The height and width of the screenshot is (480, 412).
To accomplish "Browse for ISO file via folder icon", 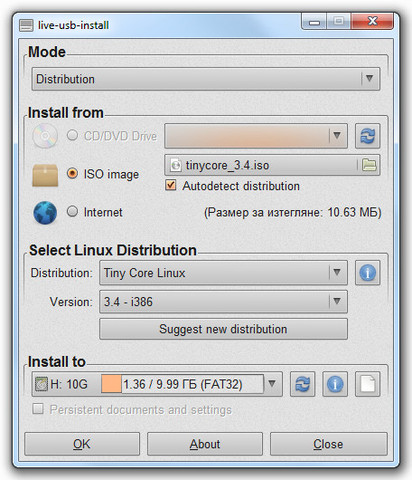I will coord(369,165).
